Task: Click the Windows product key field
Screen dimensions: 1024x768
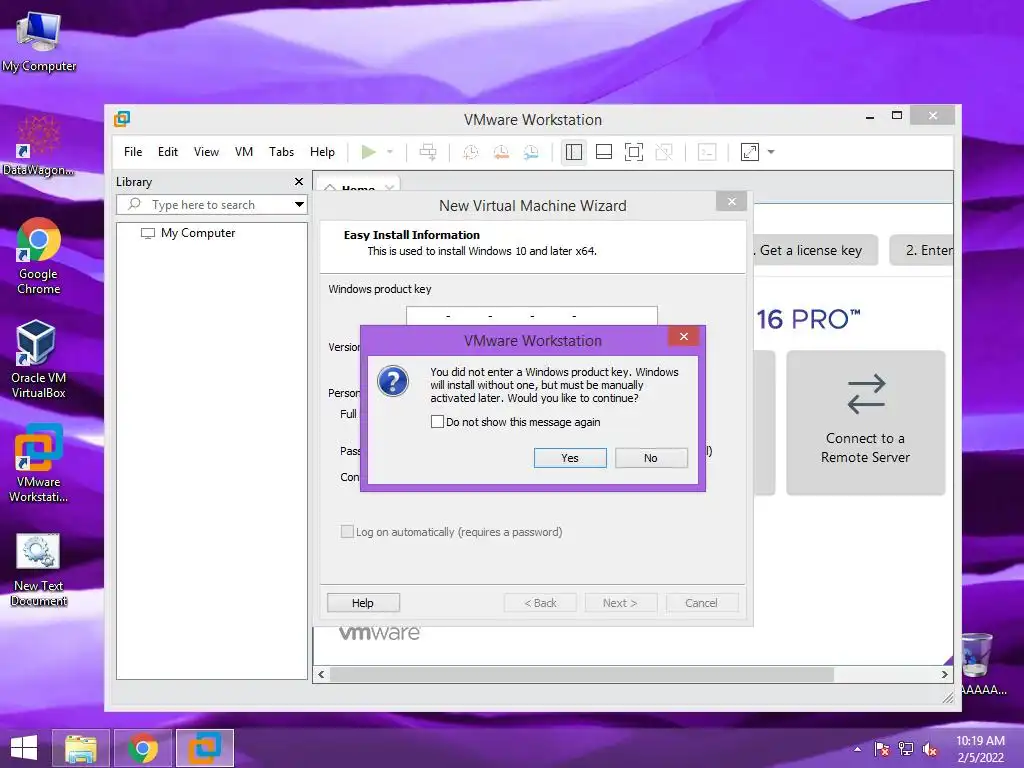Action: 532,315
